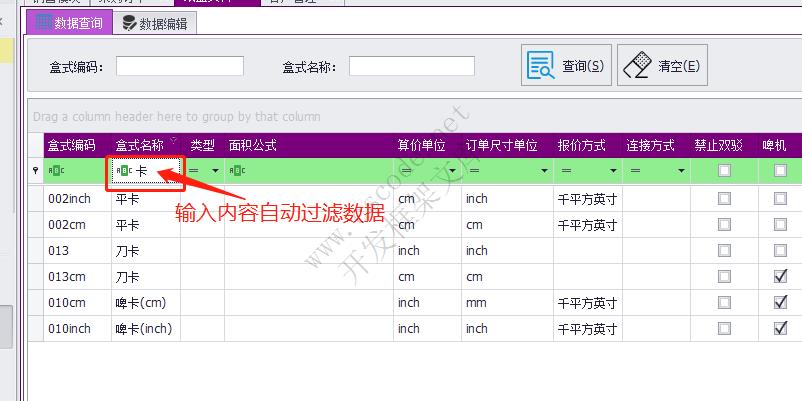Screen dimensions: 802x401
Task: Click the 算价单位 column header
Action: (x=428, y=146)
